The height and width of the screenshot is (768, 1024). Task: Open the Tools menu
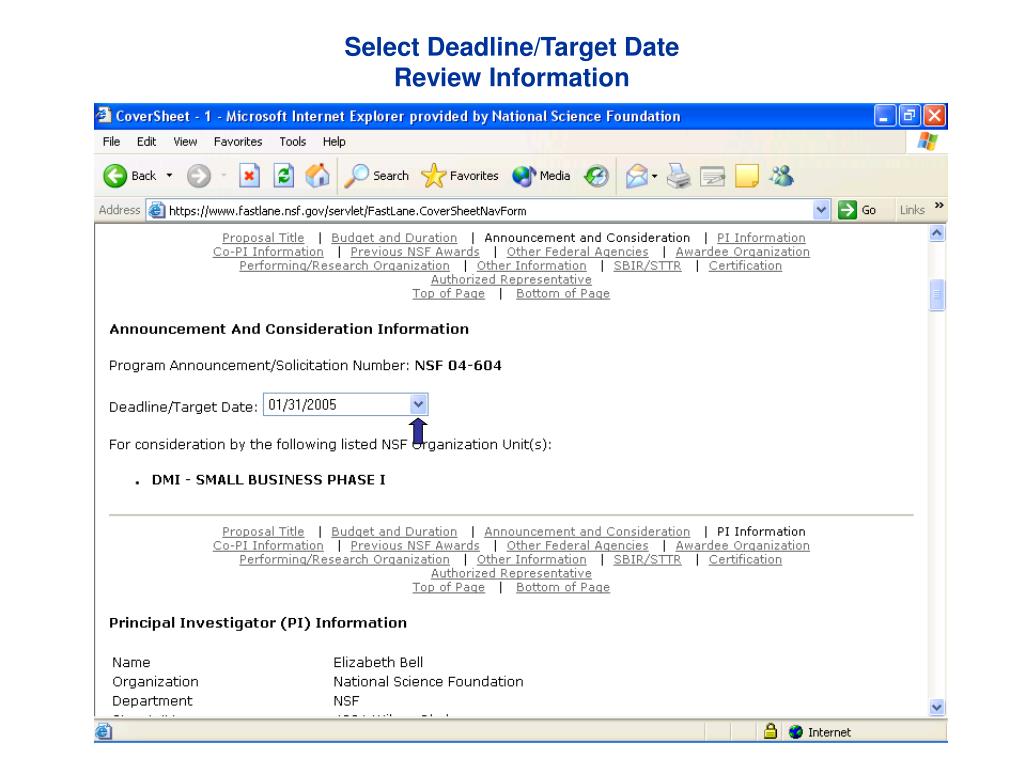coord(293,142)
